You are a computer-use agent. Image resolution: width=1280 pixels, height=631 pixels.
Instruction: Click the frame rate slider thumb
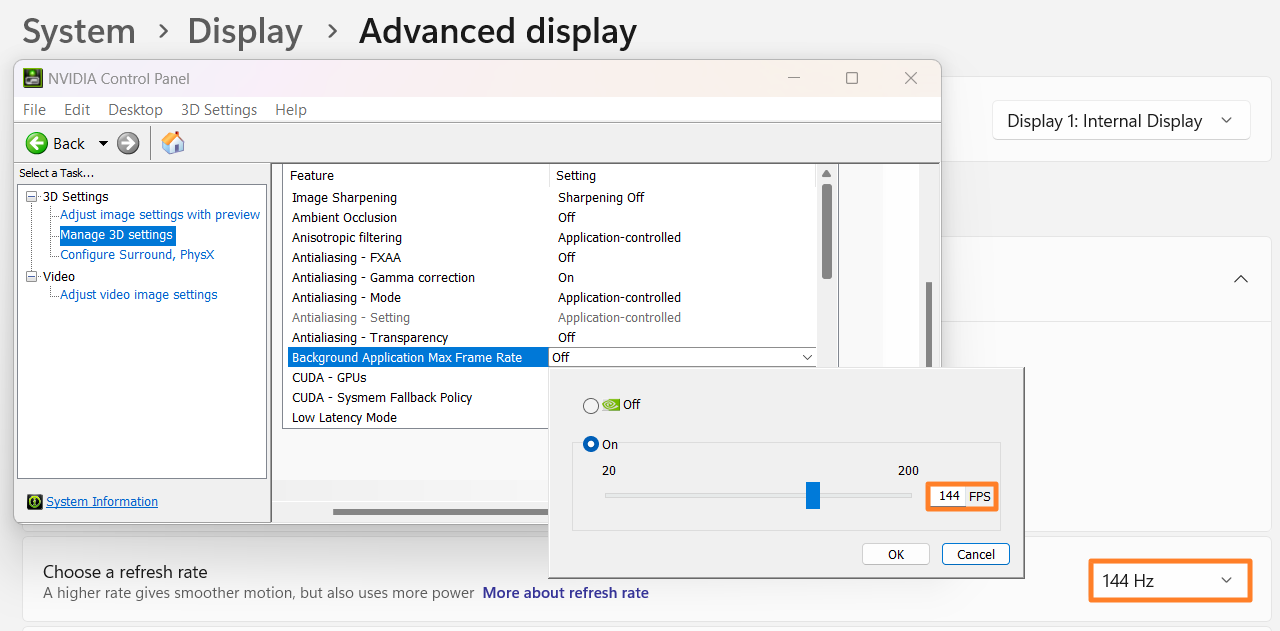(813, 495)
